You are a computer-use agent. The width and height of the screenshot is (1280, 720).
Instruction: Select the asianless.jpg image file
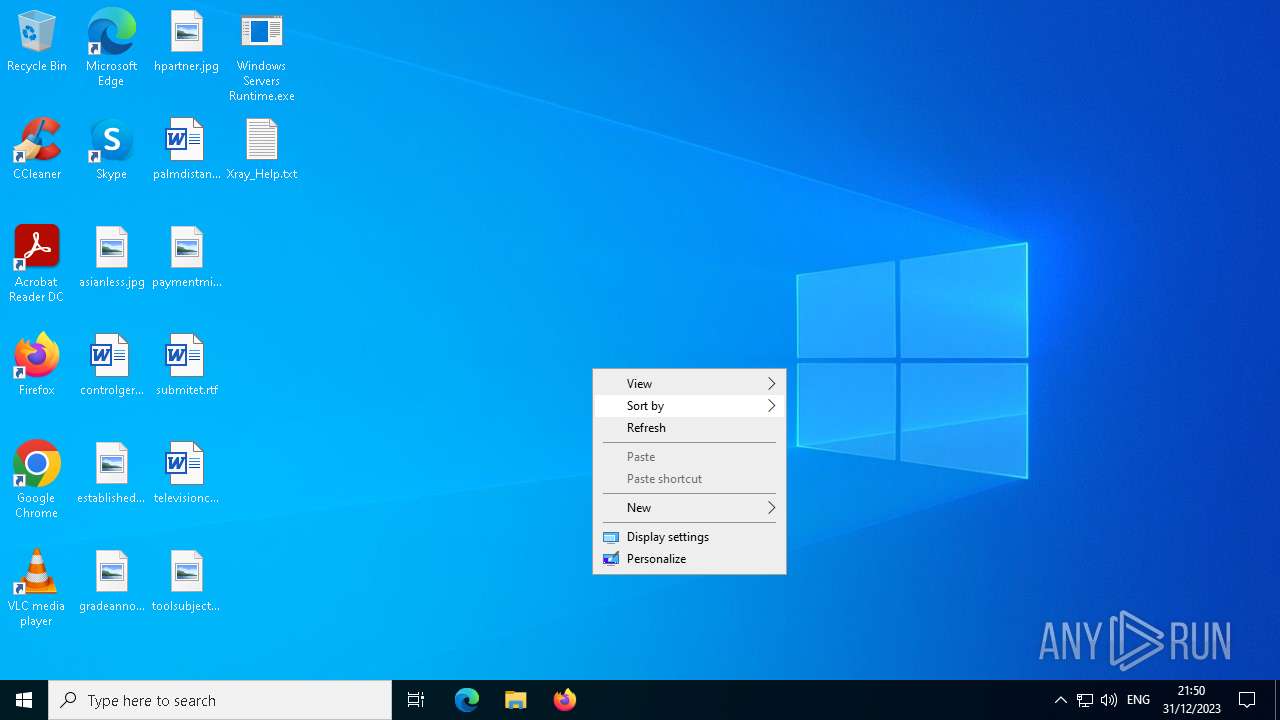(111, 258)
